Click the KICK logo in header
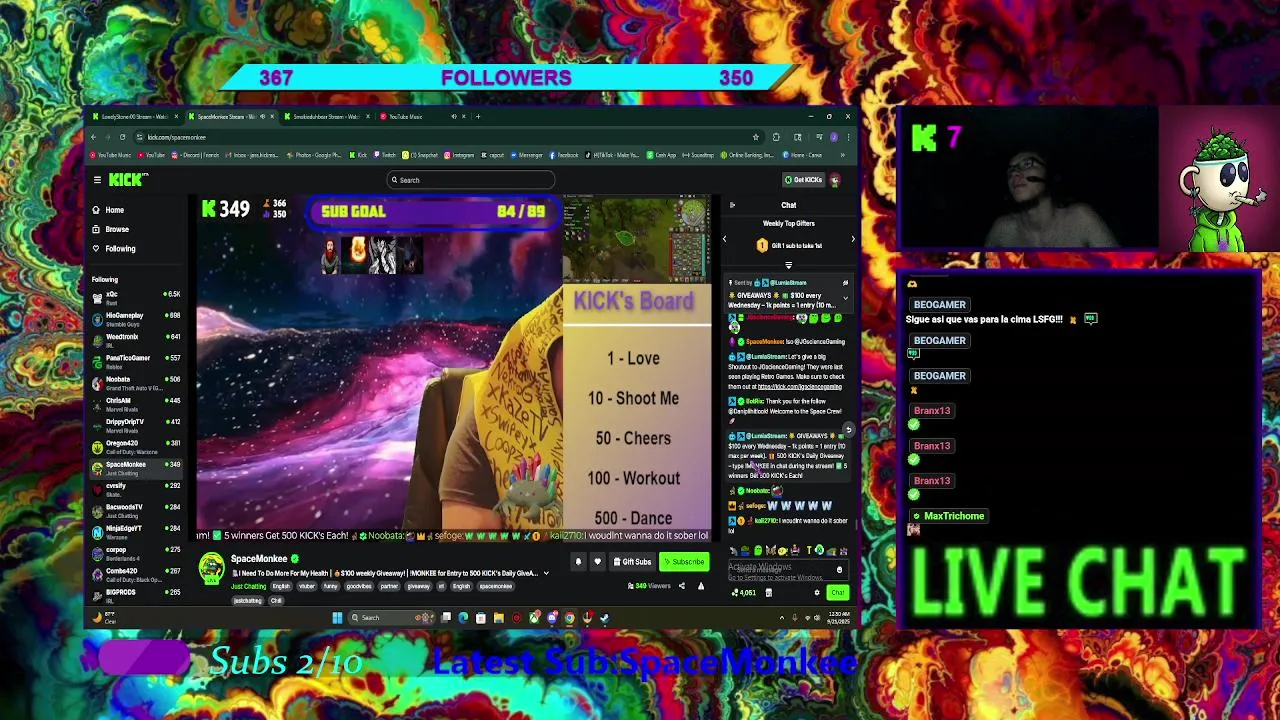This screenshot has width=1280, height=720. (x=128, y=180)
